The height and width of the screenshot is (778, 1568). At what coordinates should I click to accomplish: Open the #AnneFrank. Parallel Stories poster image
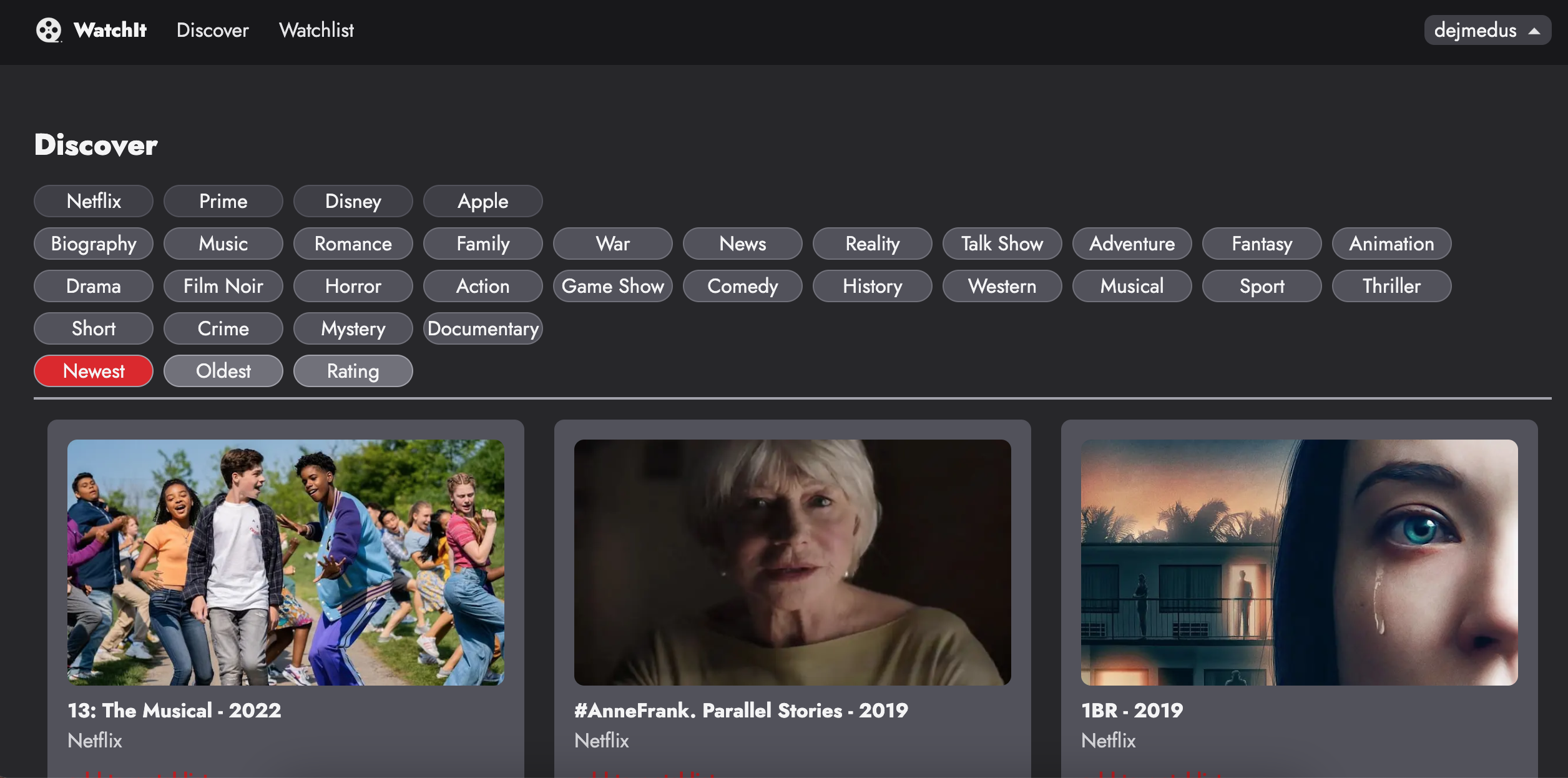(x=792, y=562)
